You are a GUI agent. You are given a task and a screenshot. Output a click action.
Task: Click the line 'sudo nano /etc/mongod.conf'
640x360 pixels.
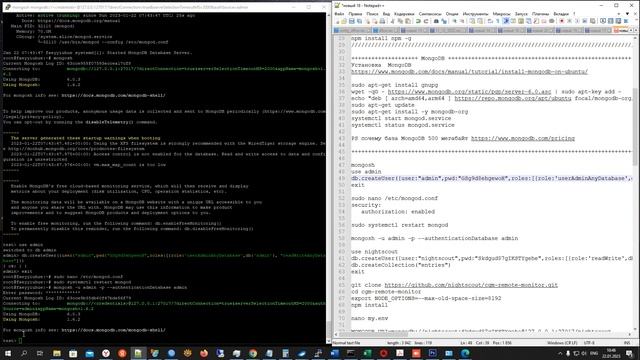pos(394,198)
